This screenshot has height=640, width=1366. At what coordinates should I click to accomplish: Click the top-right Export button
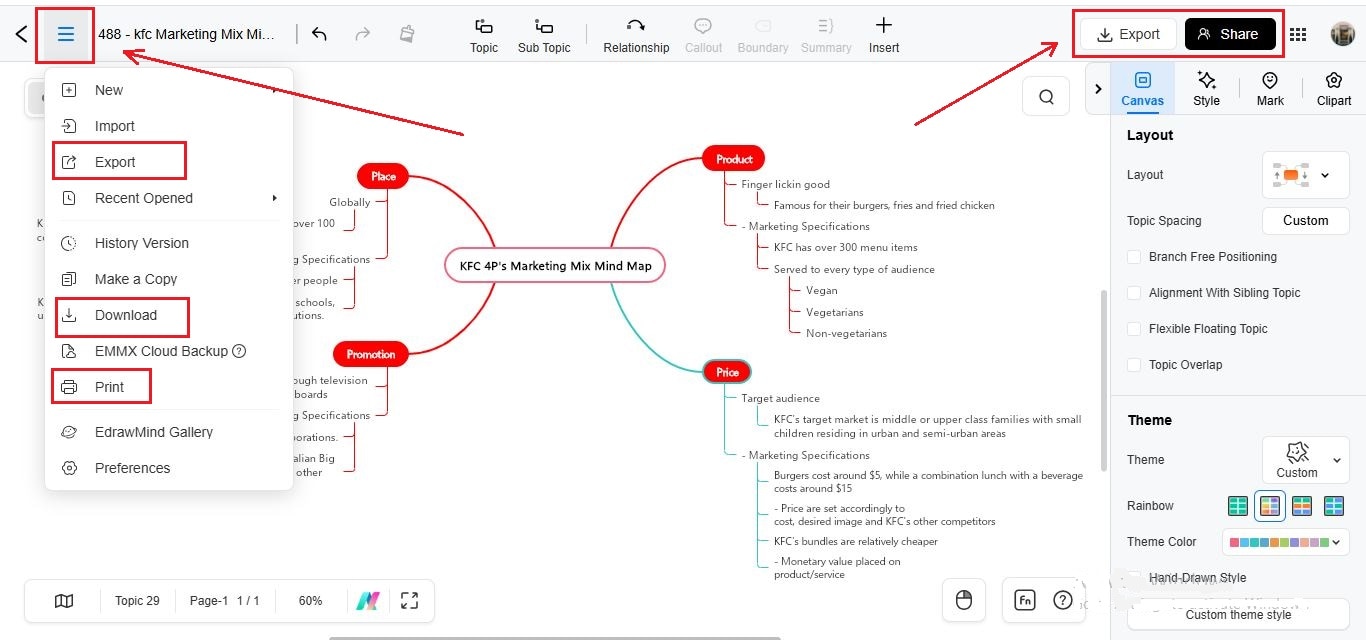(x=1129, y=34)
